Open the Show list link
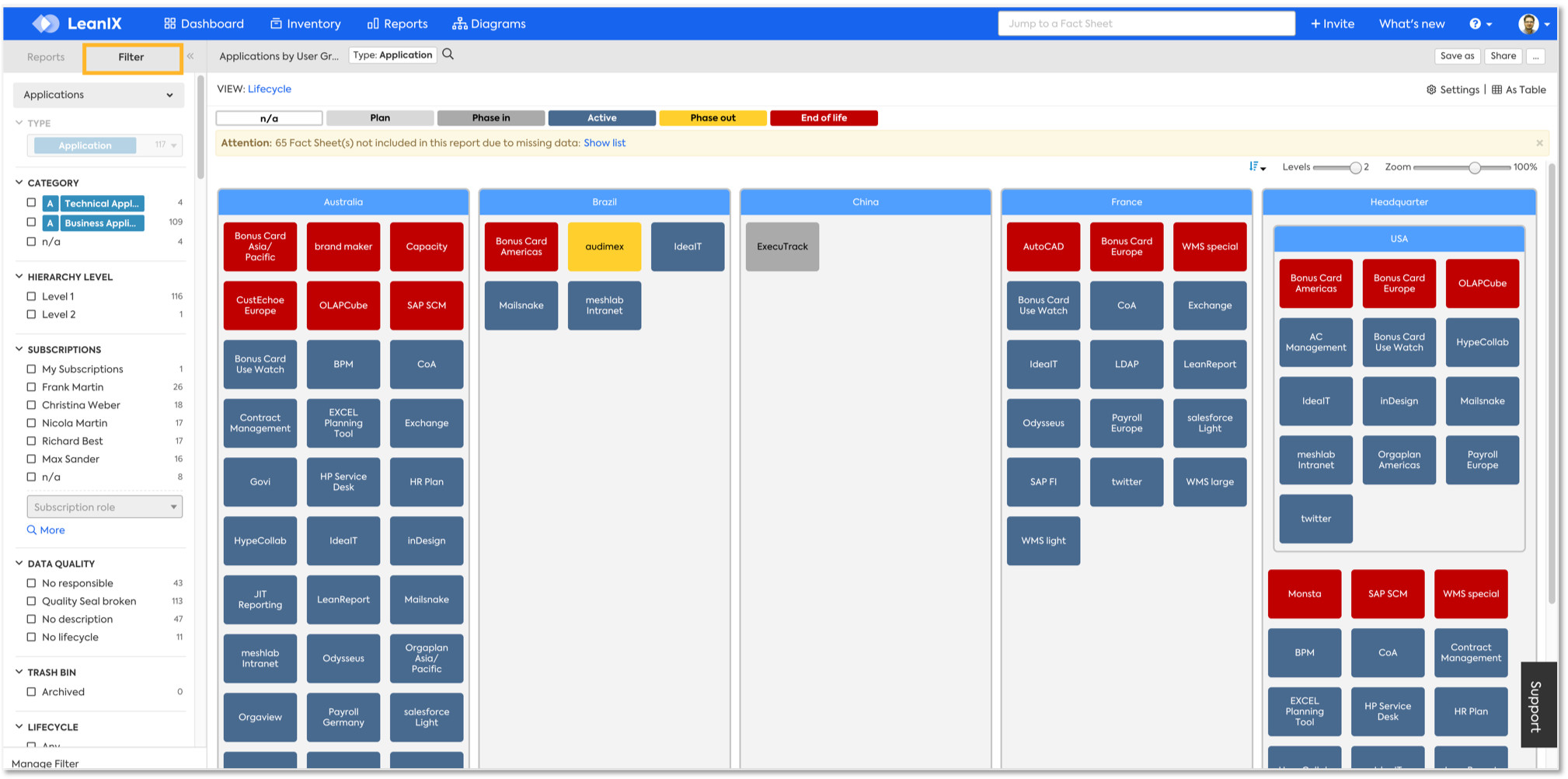This screenshot has height=779, width=1568. tap(605, 143)
